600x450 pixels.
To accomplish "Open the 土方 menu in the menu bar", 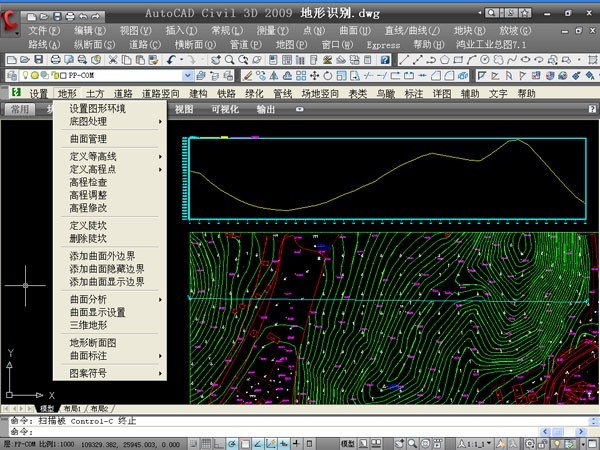I will click(95, 93).
